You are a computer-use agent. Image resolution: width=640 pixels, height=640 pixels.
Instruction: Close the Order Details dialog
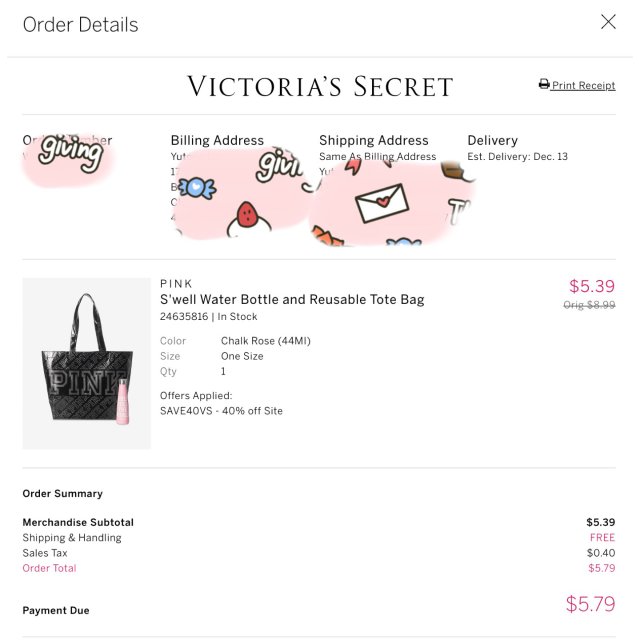tap(608, 22)
